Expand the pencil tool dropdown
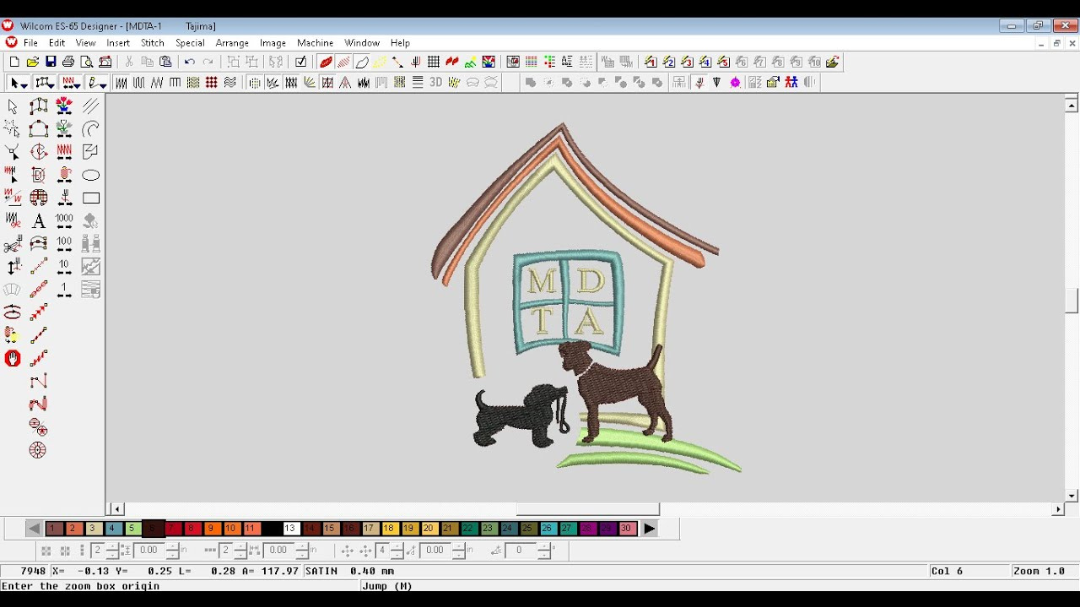Screen dimensions: 1080x607 click(x=103, y=83)
